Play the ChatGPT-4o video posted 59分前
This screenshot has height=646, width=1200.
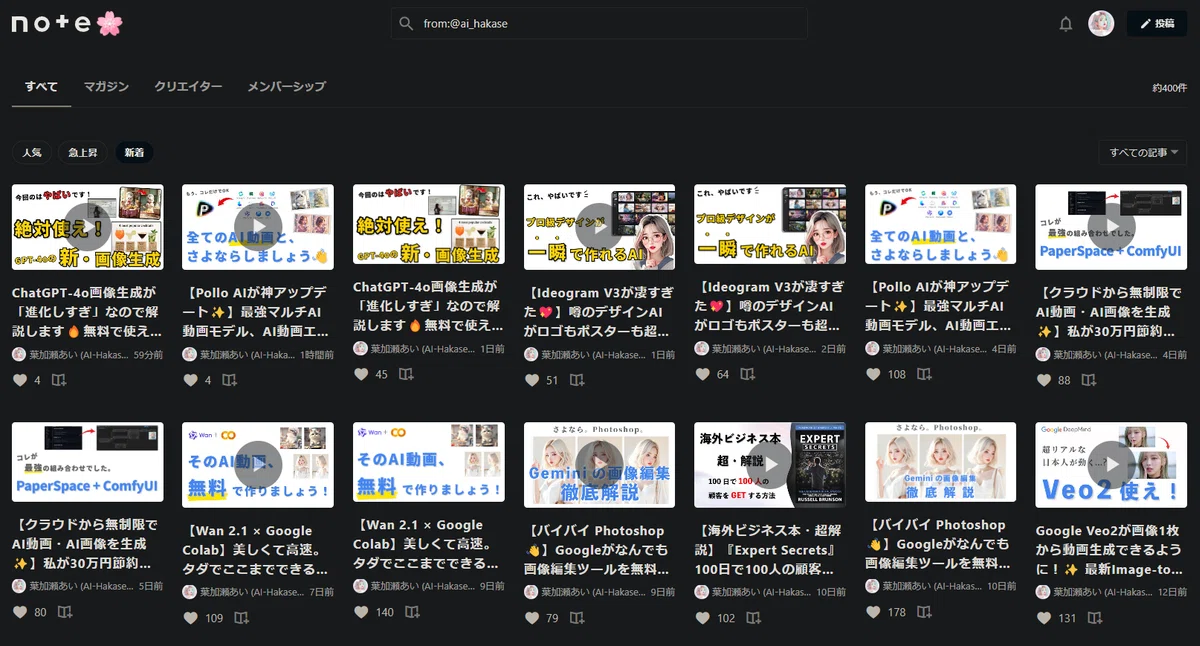[88, 226]
